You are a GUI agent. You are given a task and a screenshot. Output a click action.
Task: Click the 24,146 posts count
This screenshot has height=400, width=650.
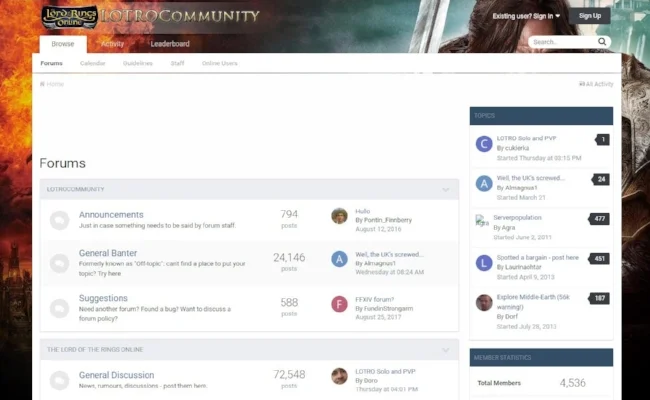(x=289, y=258)
